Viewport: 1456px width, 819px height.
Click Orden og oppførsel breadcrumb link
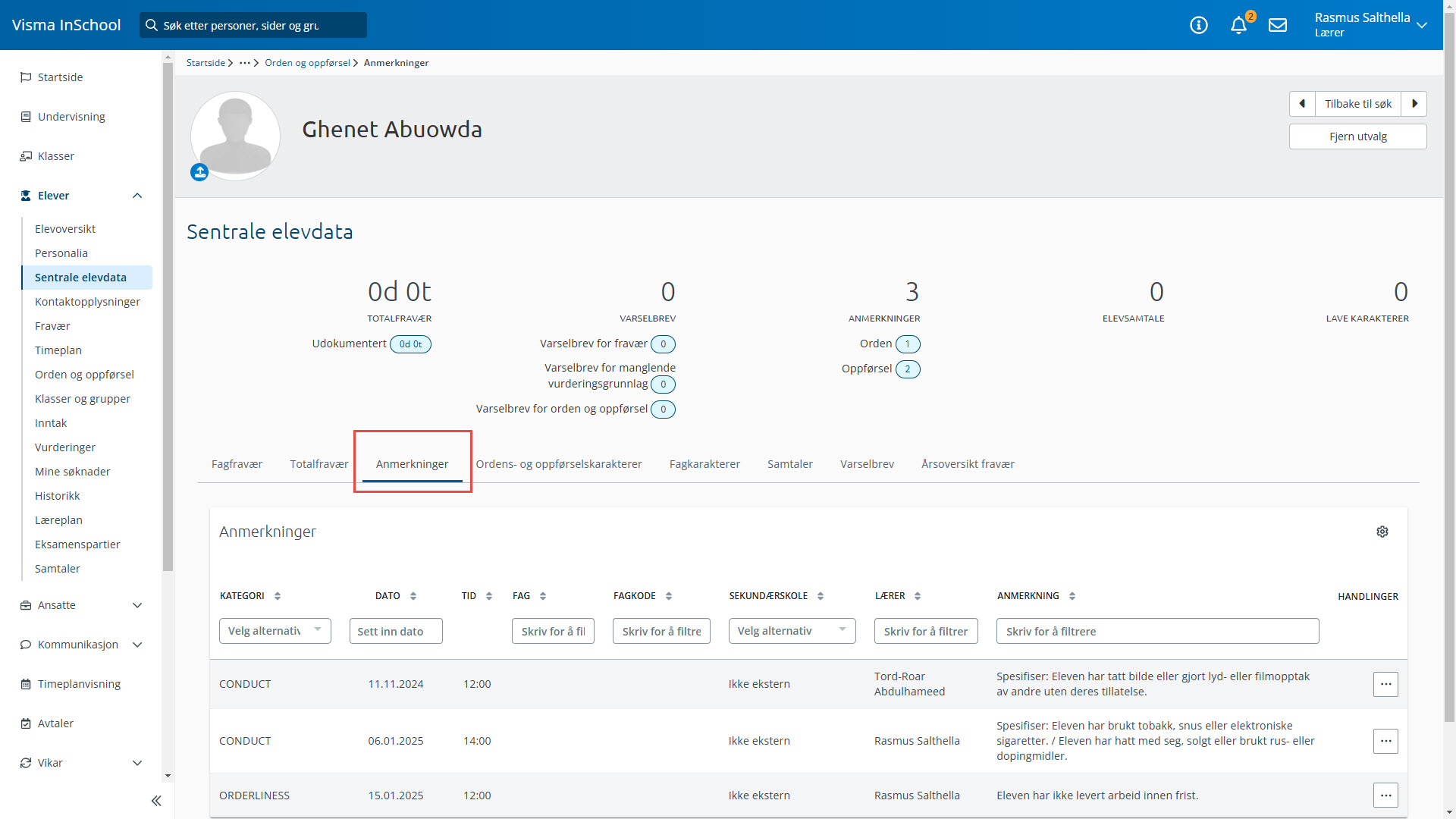[x=307, y=63]
